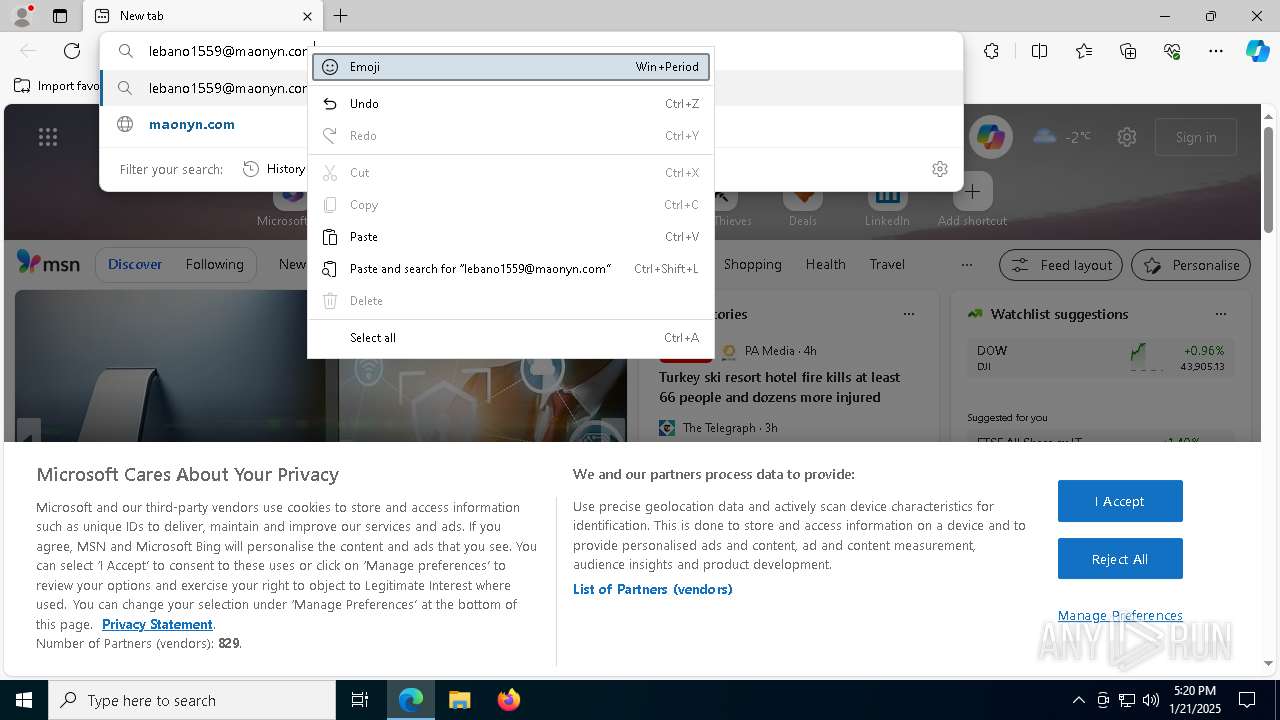Open Split screen view
Screen dimensions: 1280x720
tap(1039, 51)
